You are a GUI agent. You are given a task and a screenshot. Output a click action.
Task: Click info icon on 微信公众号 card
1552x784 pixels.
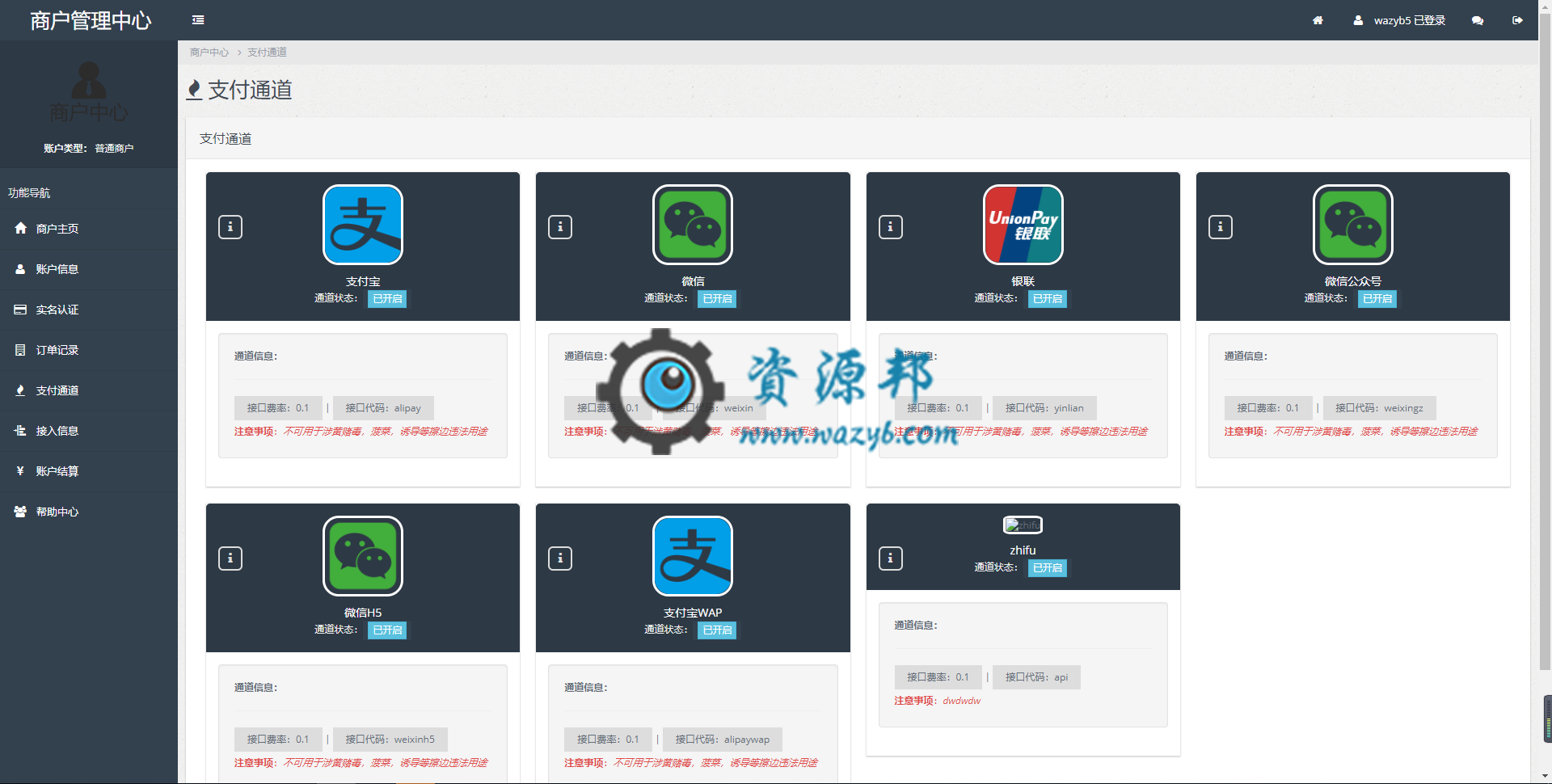pos(1221,227)
